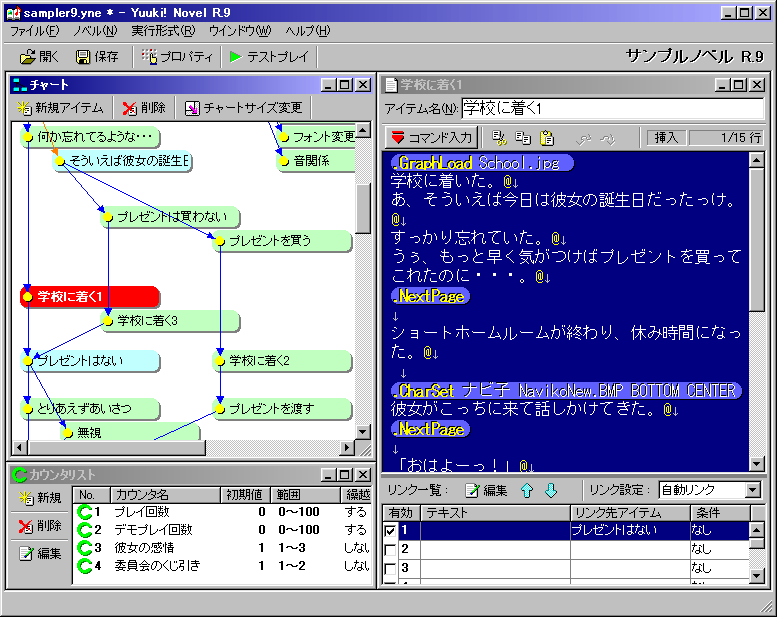Click the first .NextPage command
This screenshot has width=777, height=617.
tap(430, 296)
